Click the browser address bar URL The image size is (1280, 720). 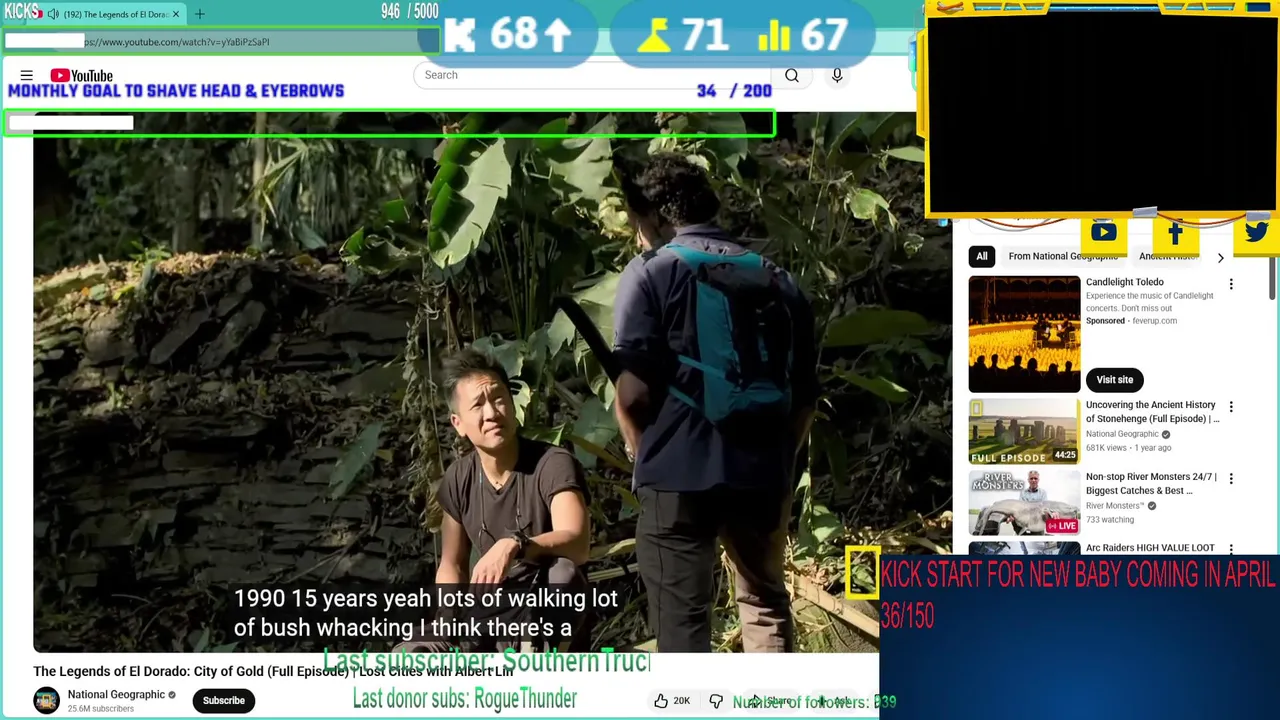177,42
